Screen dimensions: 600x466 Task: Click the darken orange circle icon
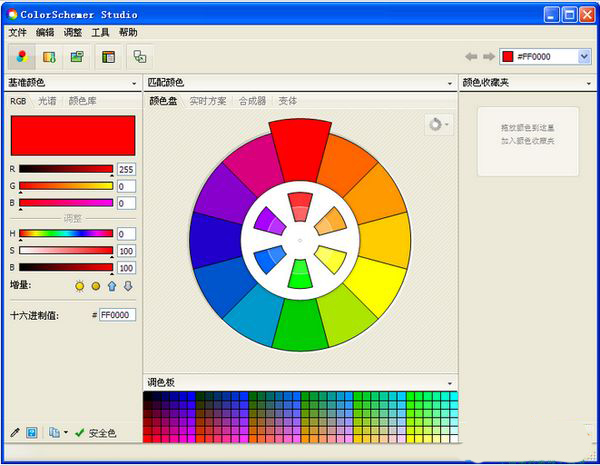[96, 286]
